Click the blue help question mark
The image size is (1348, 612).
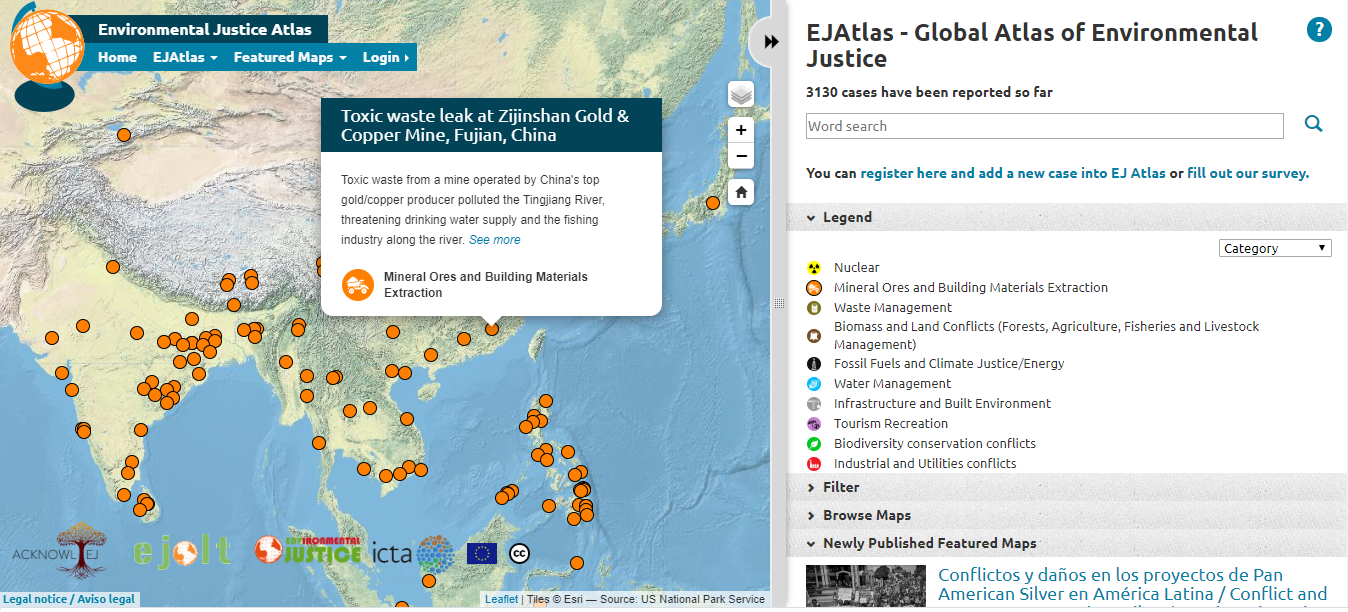click(1319, 30)
